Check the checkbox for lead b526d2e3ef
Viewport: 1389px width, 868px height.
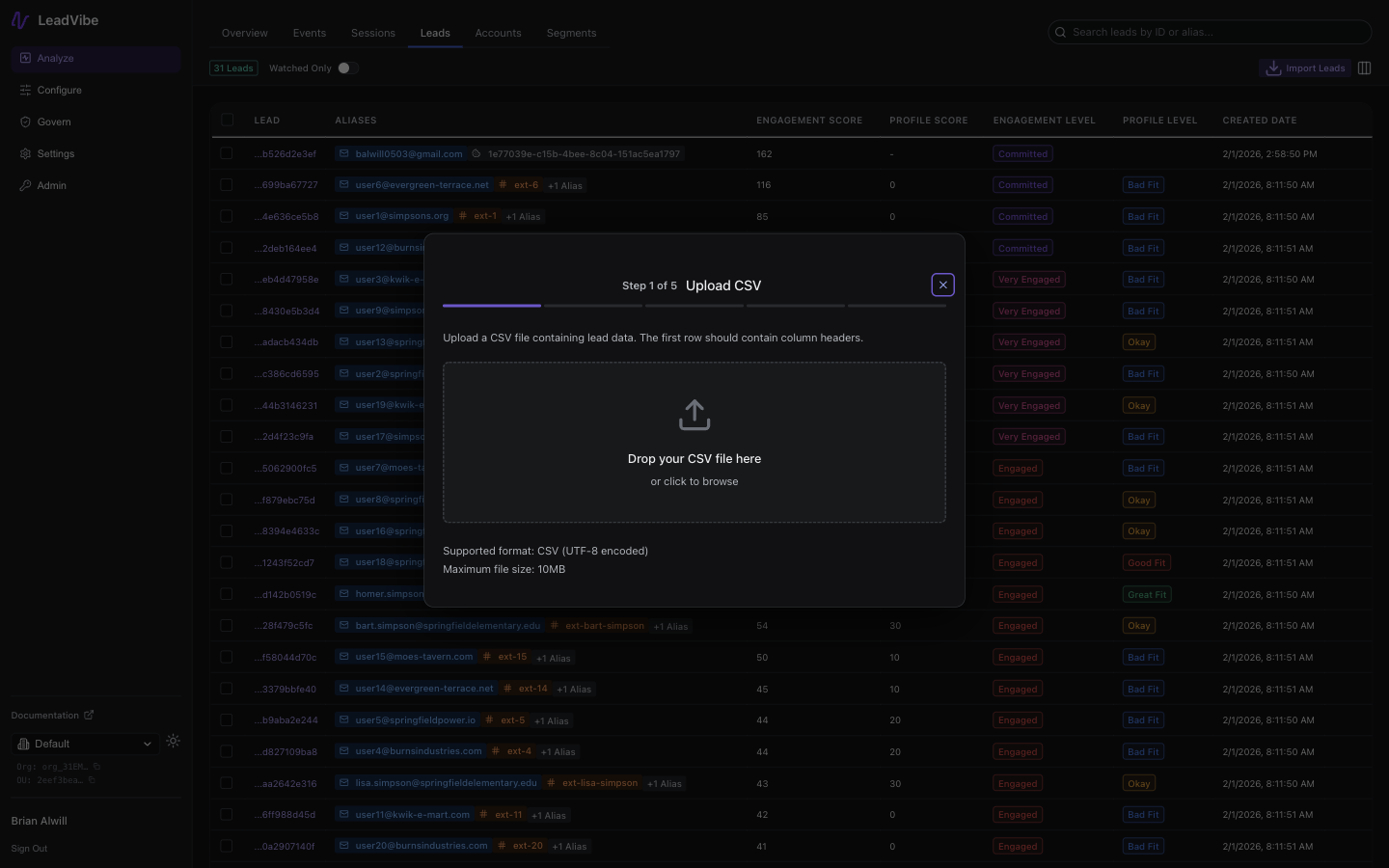(x=228, y=154)
